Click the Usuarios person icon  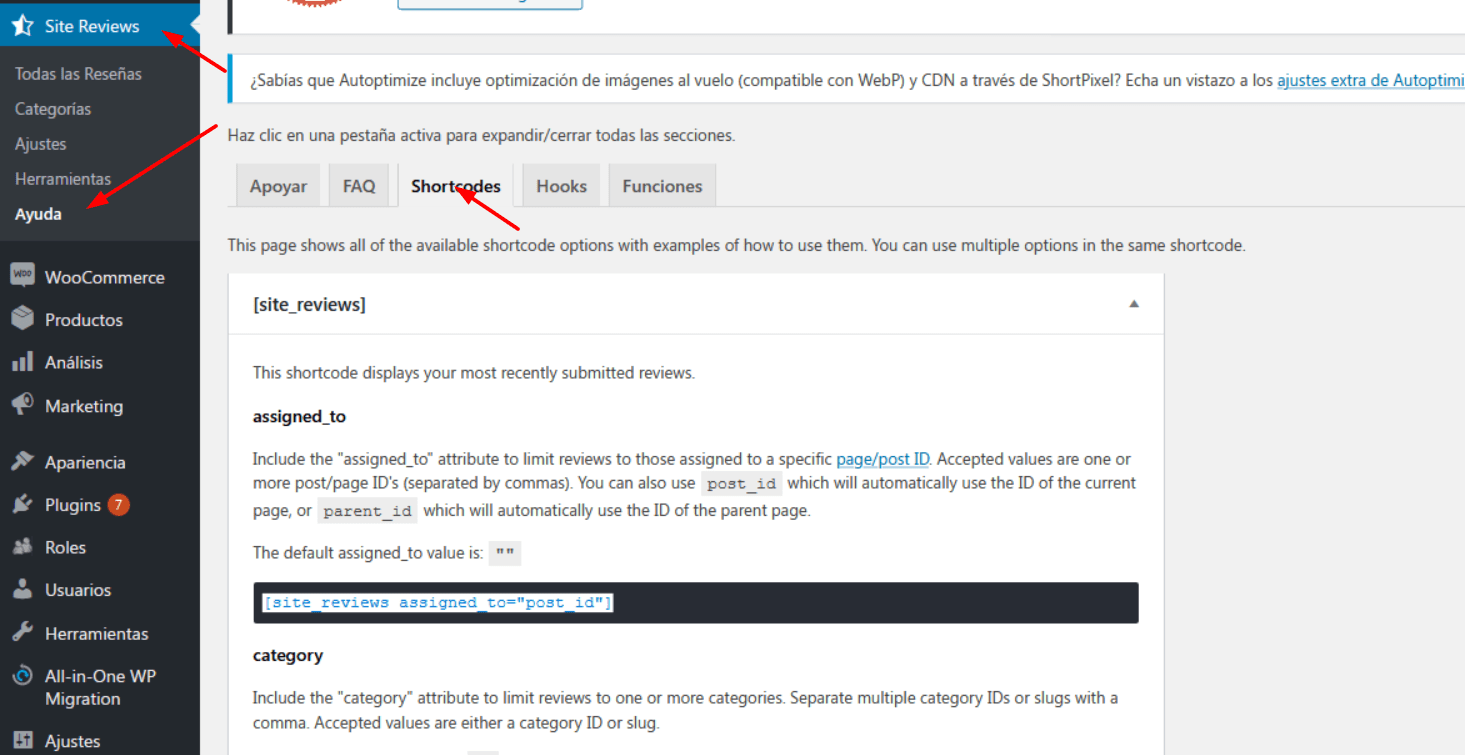(22, 590)
